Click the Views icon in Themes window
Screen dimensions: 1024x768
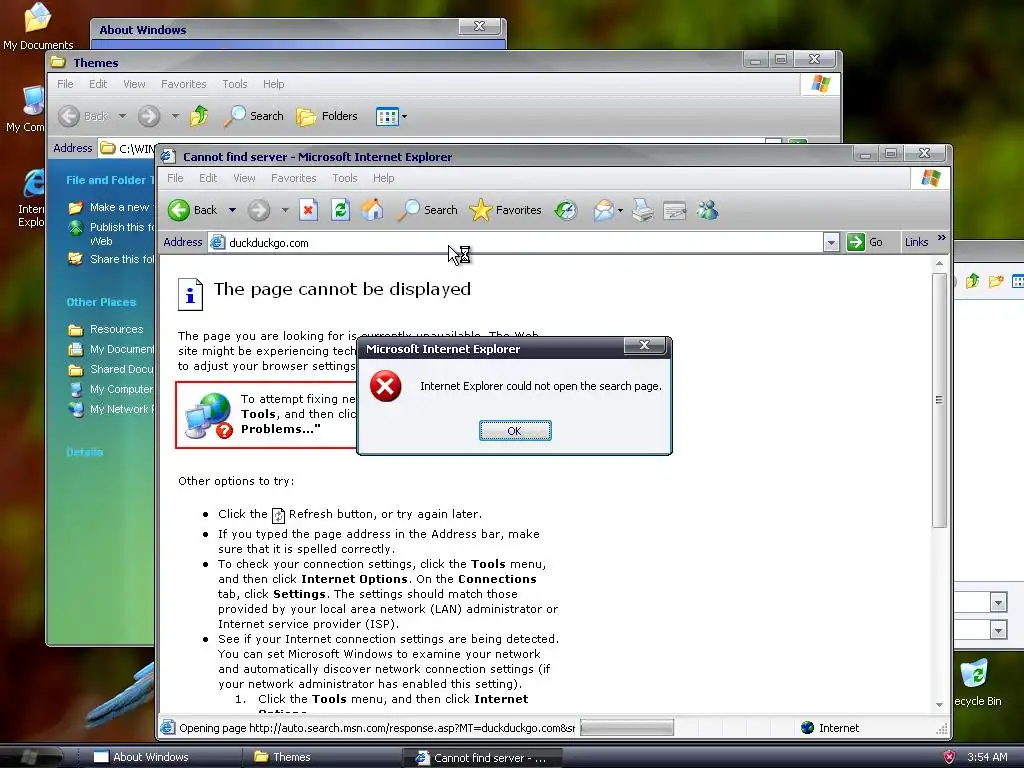[387, 117]
